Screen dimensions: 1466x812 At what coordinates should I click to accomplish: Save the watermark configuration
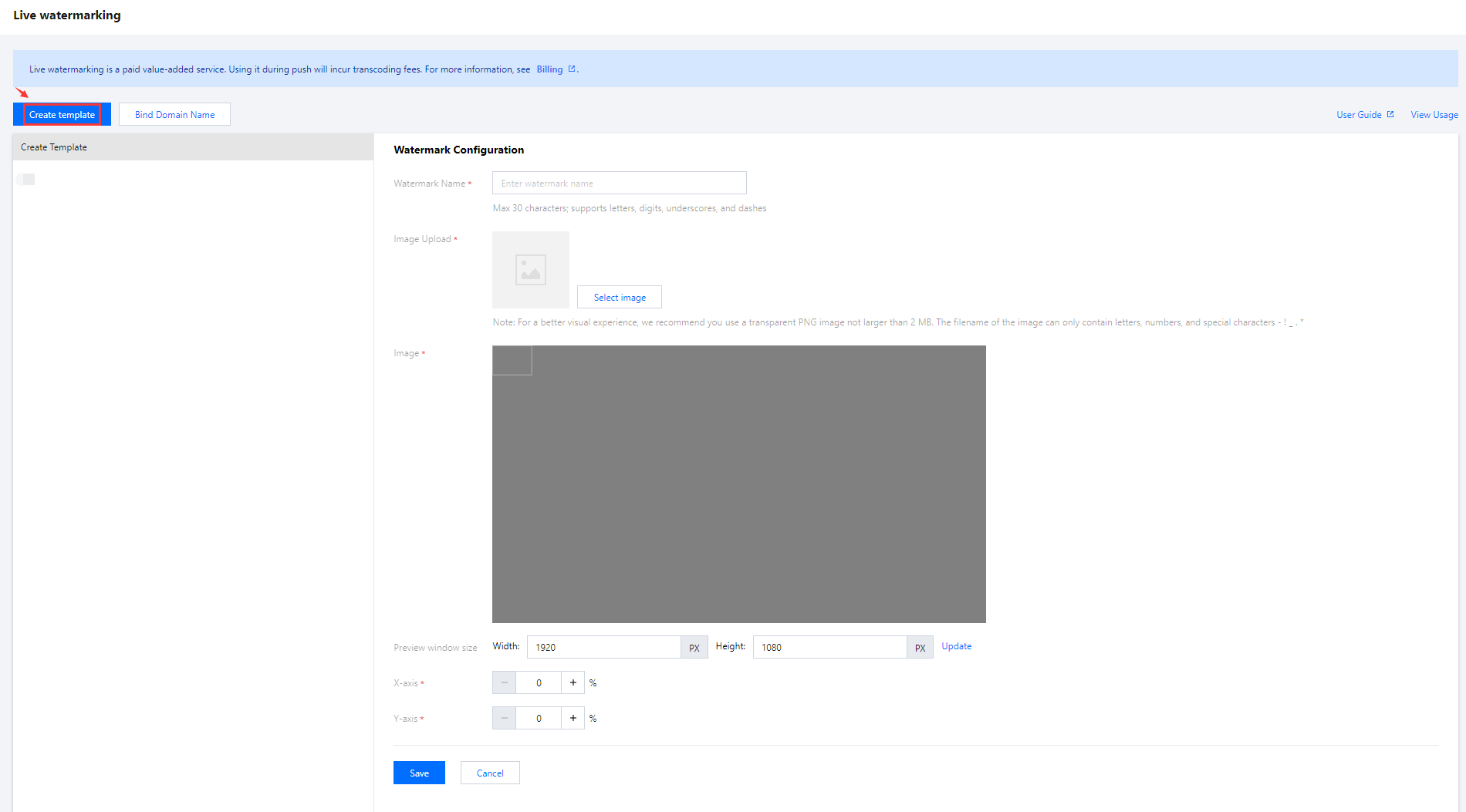pyautogui.click(x=419, y=773)
